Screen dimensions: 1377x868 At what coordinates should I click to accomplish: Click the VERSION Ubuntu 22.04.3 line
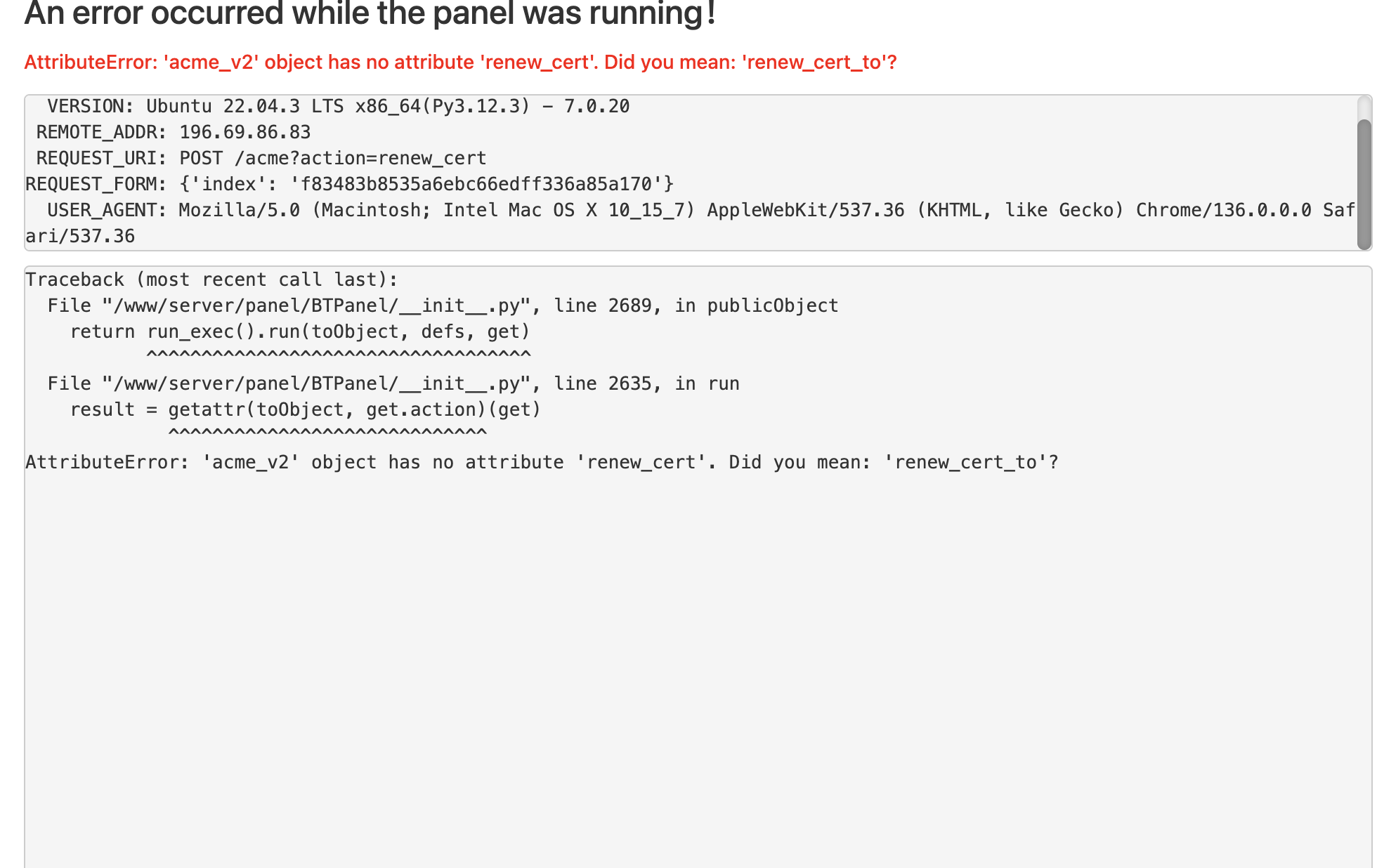click(x=338, y=107)
